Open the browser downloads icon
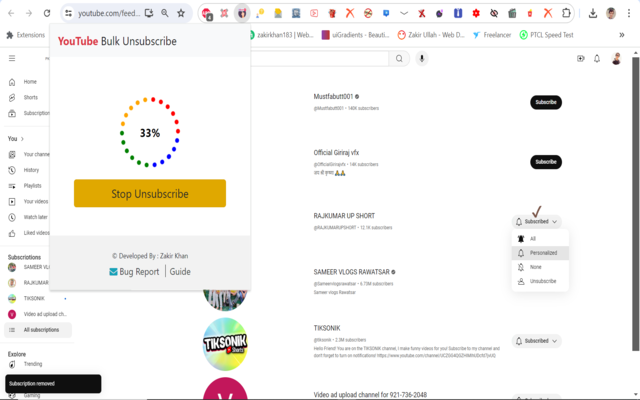This screenshot has width=640, height=400. click(x=593, y=13)
